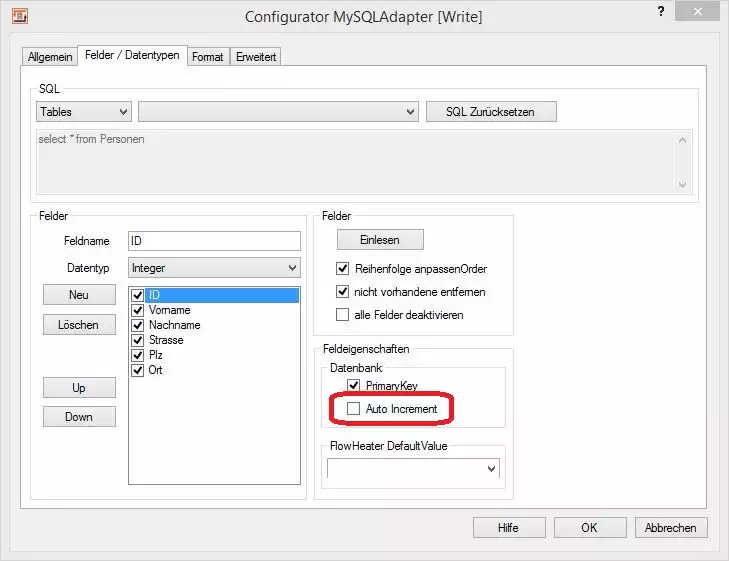Uncheck the PrimaryKey checkbox

(x=353, y=385)
